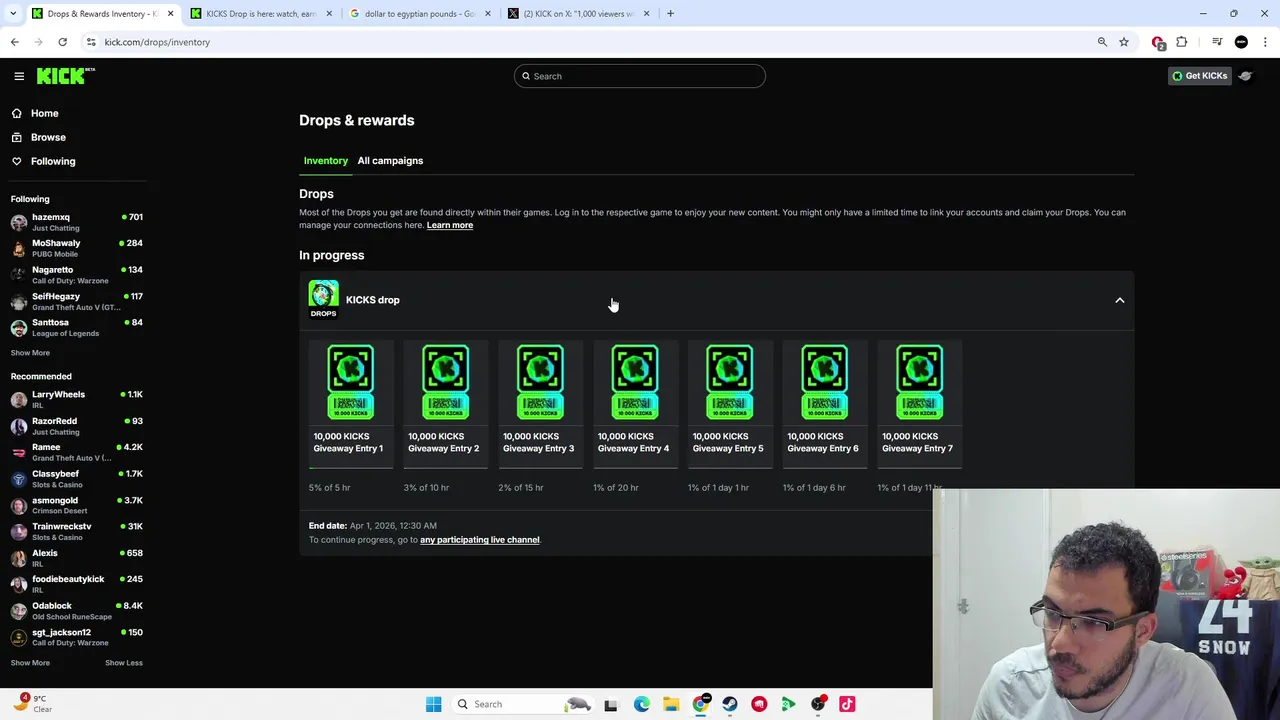Open Alexis recommended channel
Viewport: 1280px width, 720px height.
[77, 558]
